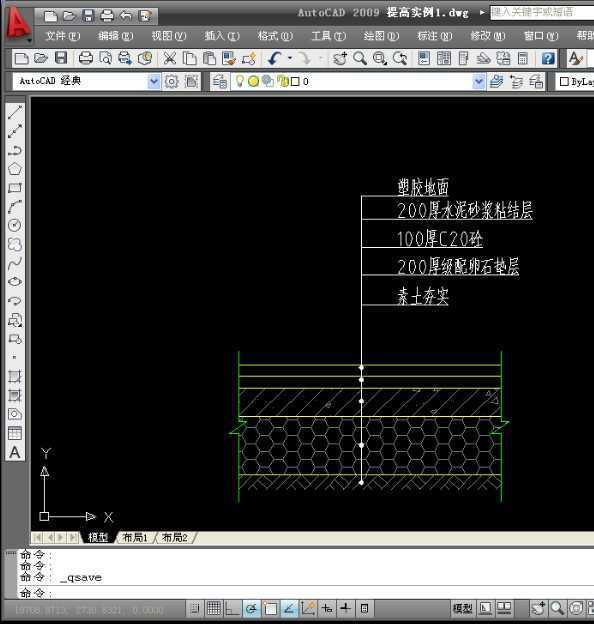Open the 格式 menu
The image size is (594, 624).
click(275, 36)
